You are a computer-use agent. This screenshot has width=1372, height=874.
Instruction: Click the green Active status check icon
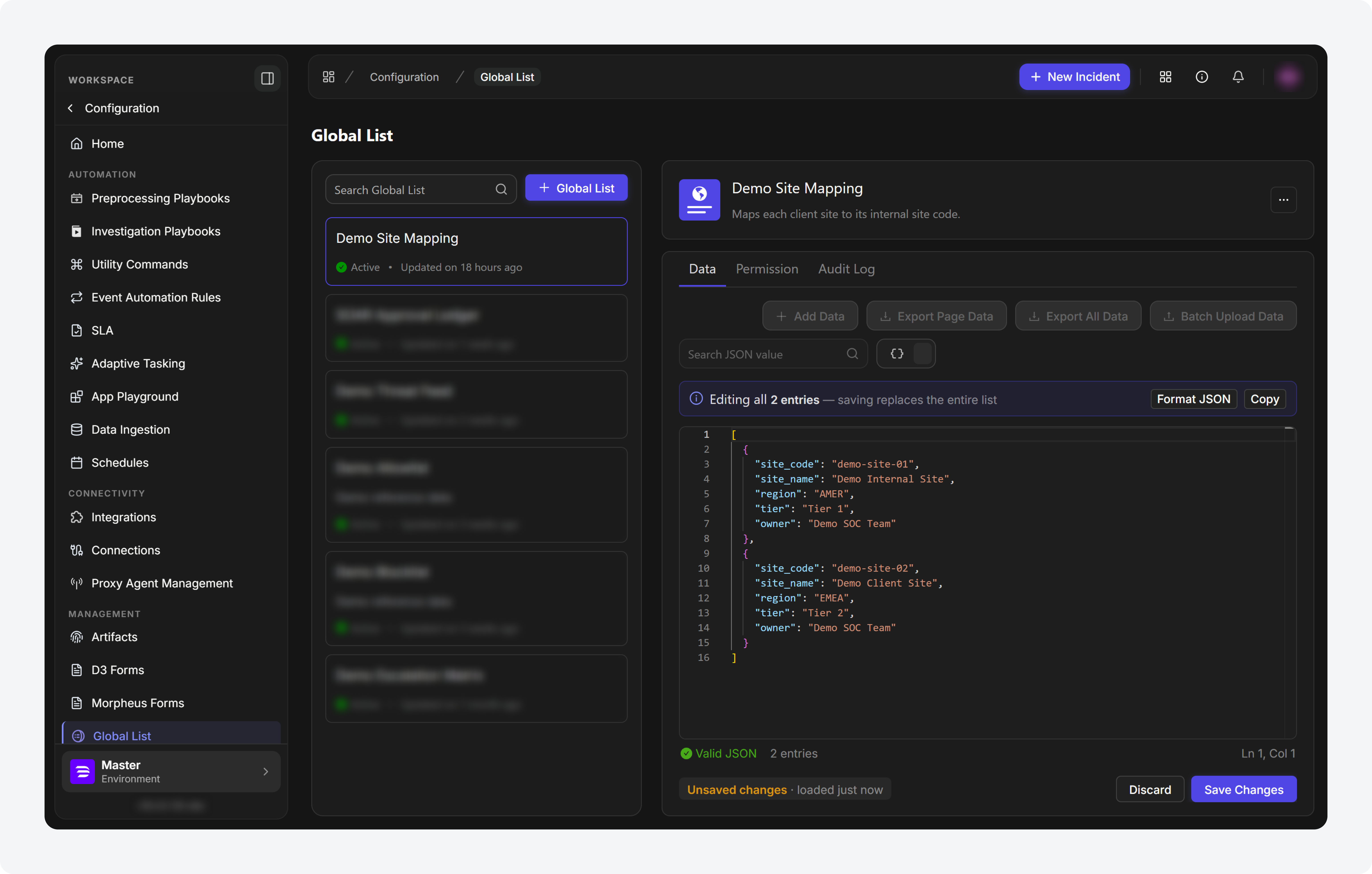[341, 267]
